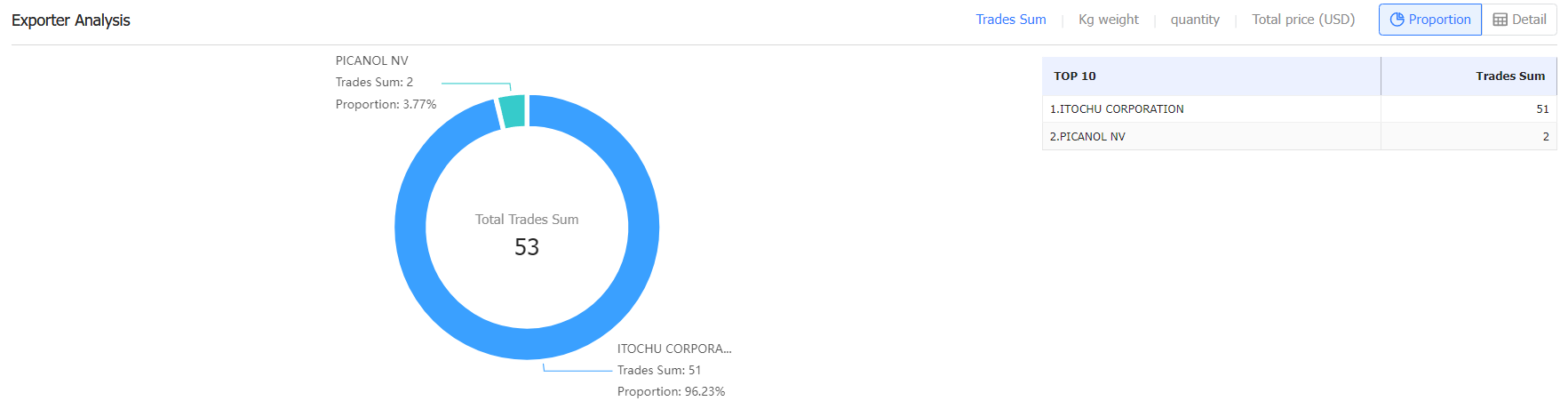Click the Total Trades Sum center value 53
Screen dimensions: 1568x409
[527, 247]
